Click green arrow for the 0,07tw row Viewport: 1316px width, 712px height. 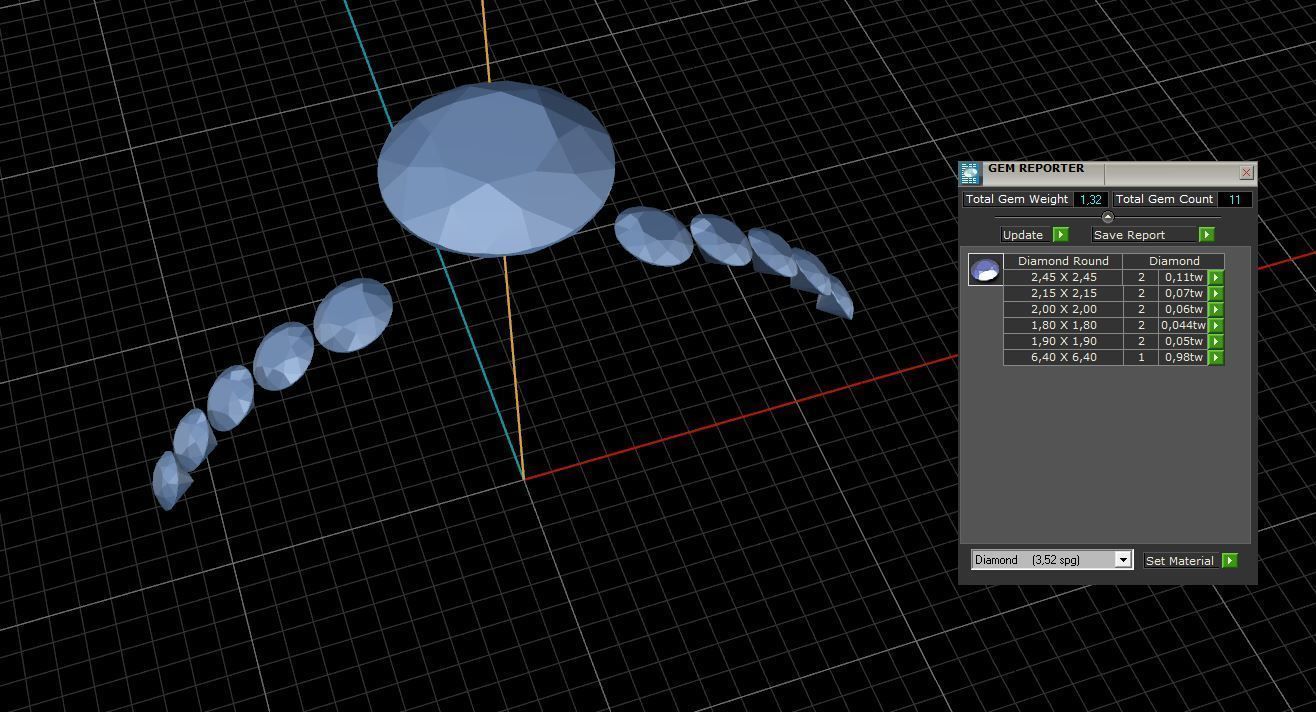pyautogui.click(x=1216, y=293)
